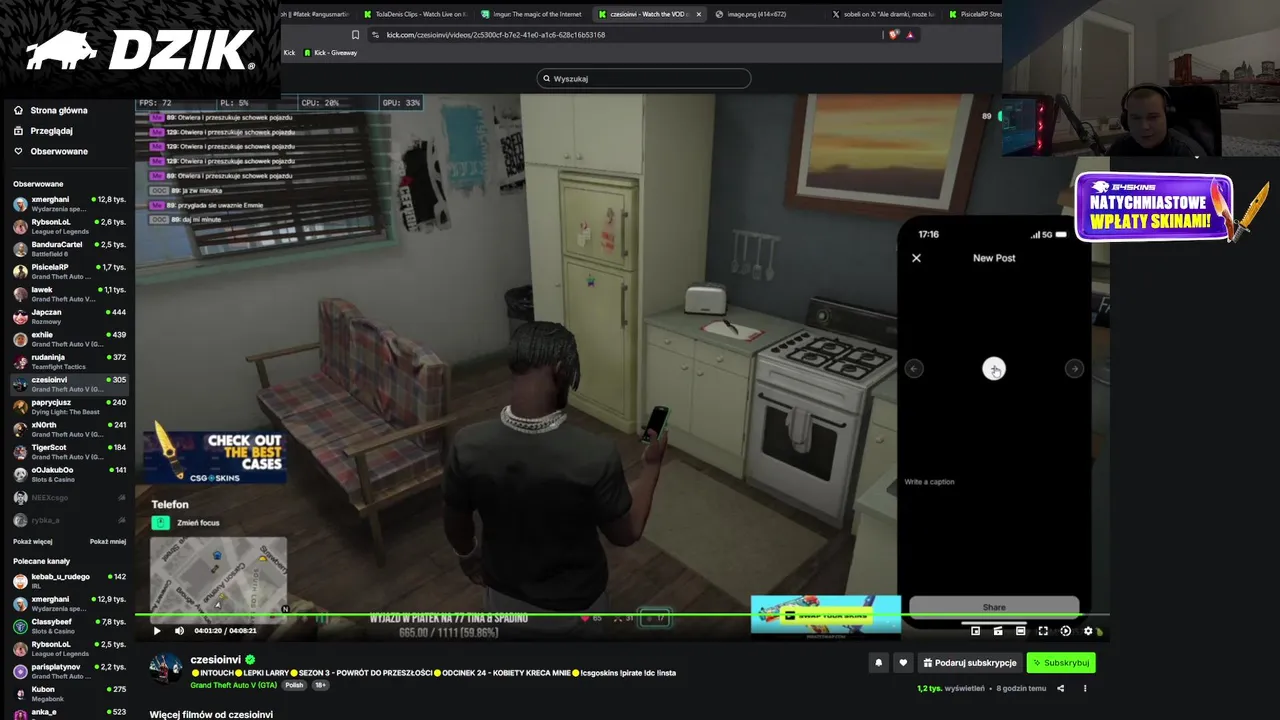
Task: Close the czesioinvi VOD tab
Action: (x=699, y=14)
